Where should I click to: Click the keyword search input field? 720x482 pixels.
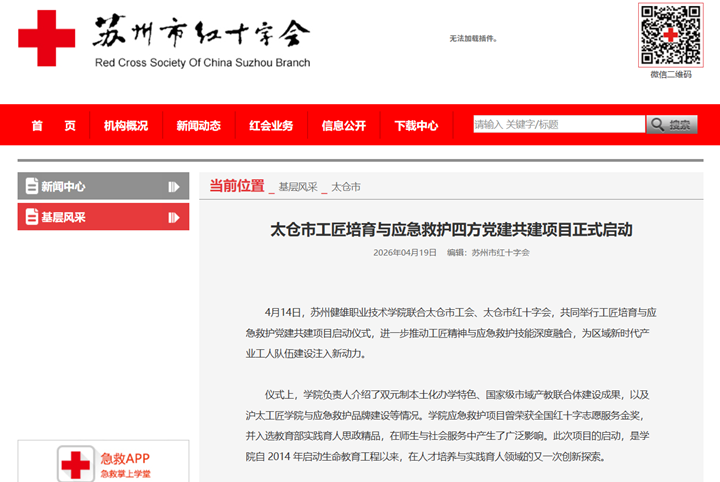(x=558, y=125)
